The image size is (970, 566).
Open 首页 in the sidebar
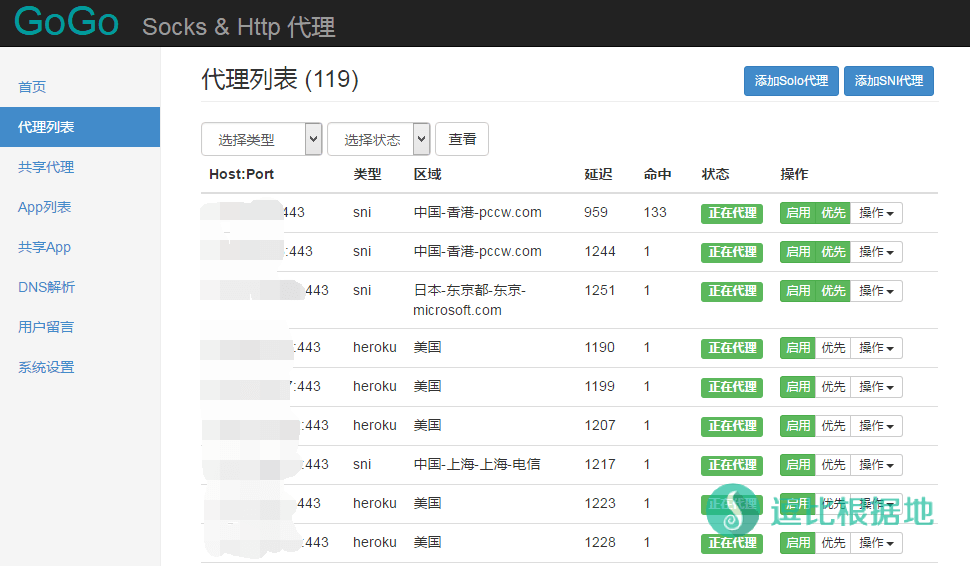point(32,87)
